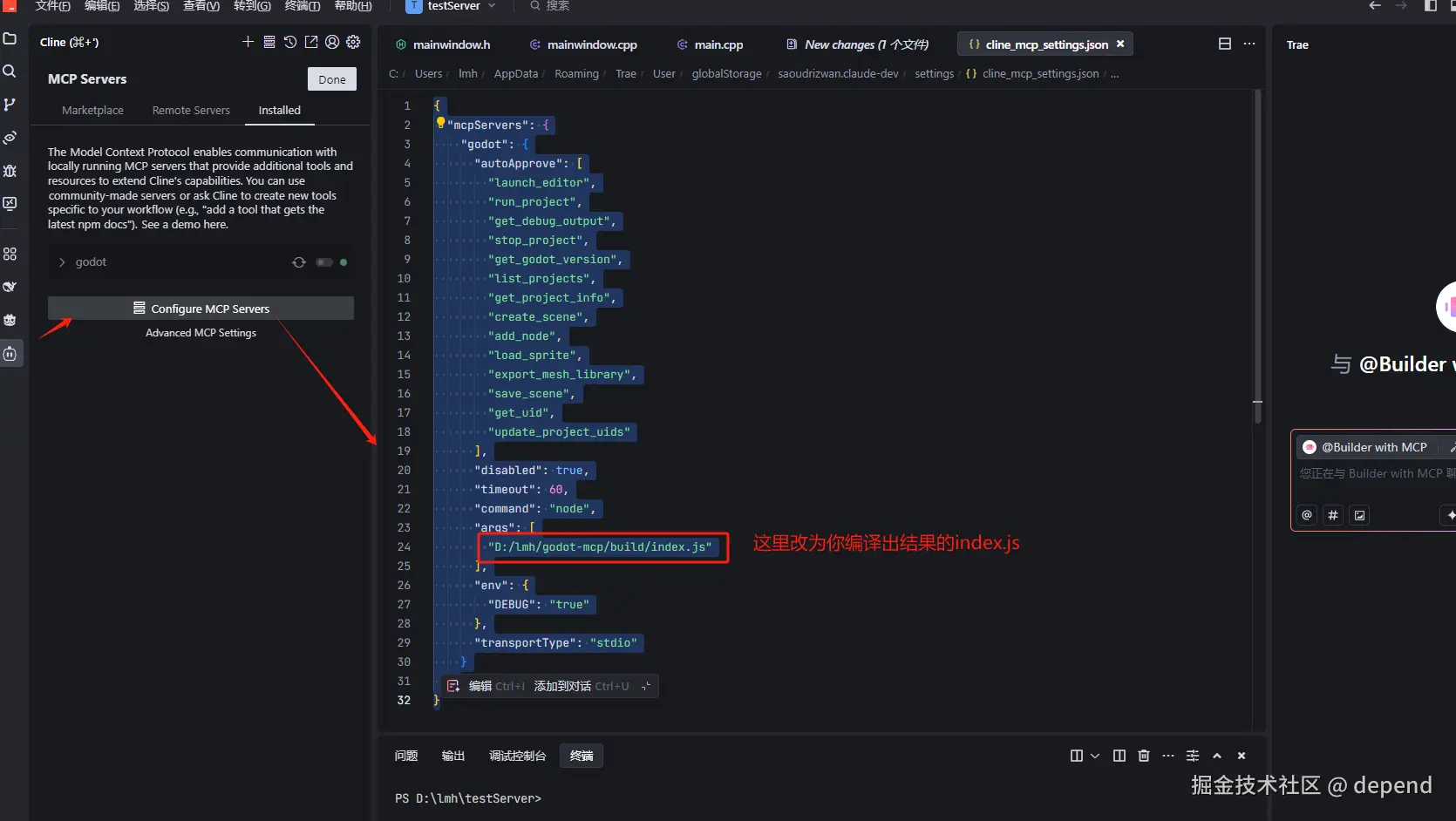Screen dimensions: 1456x821
Task: Select the 终端 panel tab
Action: [582, 756]
